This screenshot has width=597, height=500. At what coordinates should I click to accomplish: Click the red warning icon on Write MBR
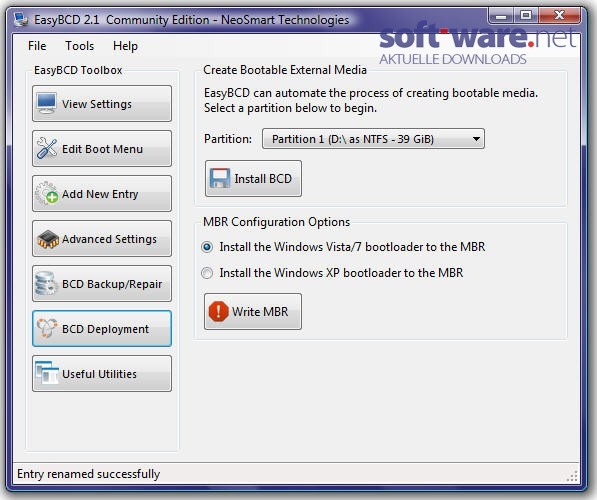click(219, 312)
